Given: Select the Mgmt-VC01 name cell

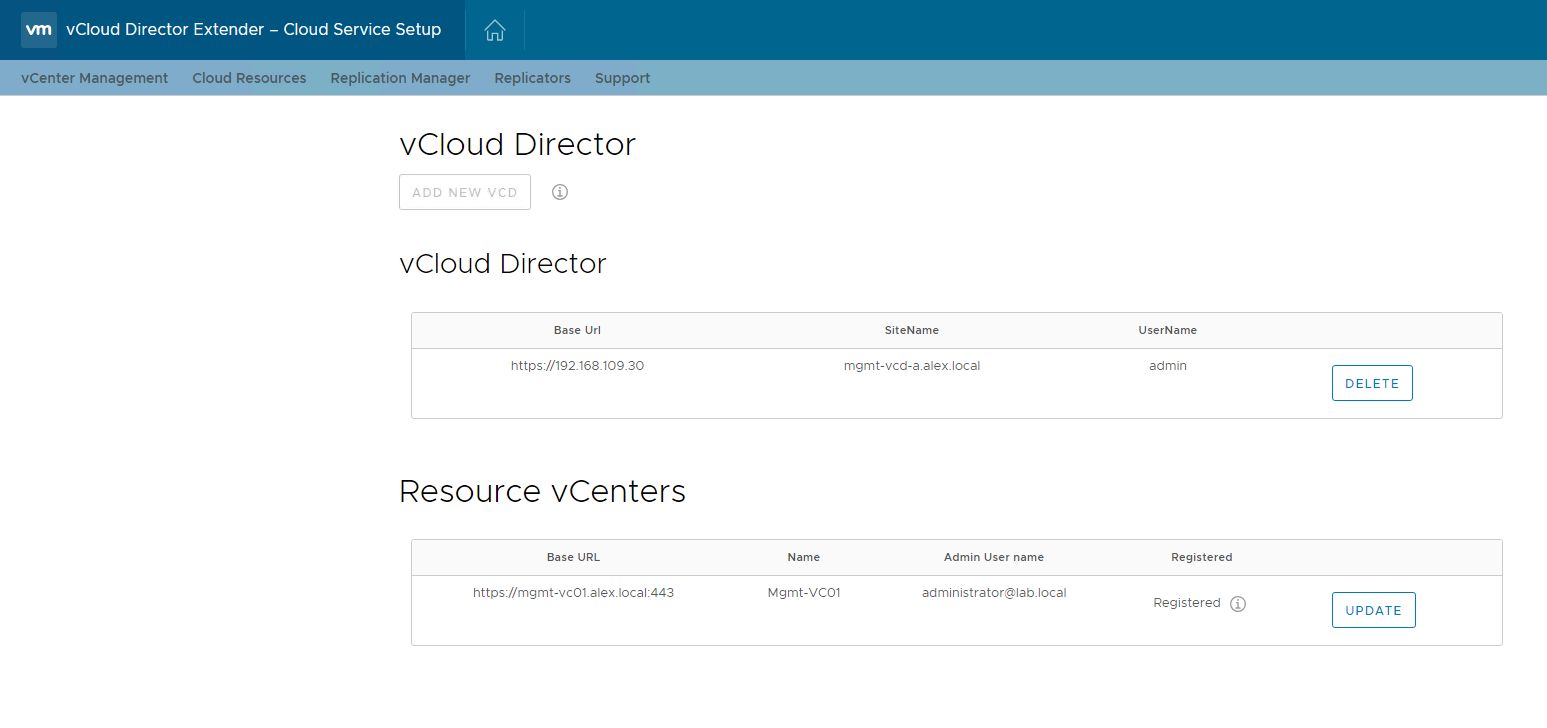Looking at the screenshot, I should tap(803, 593).
